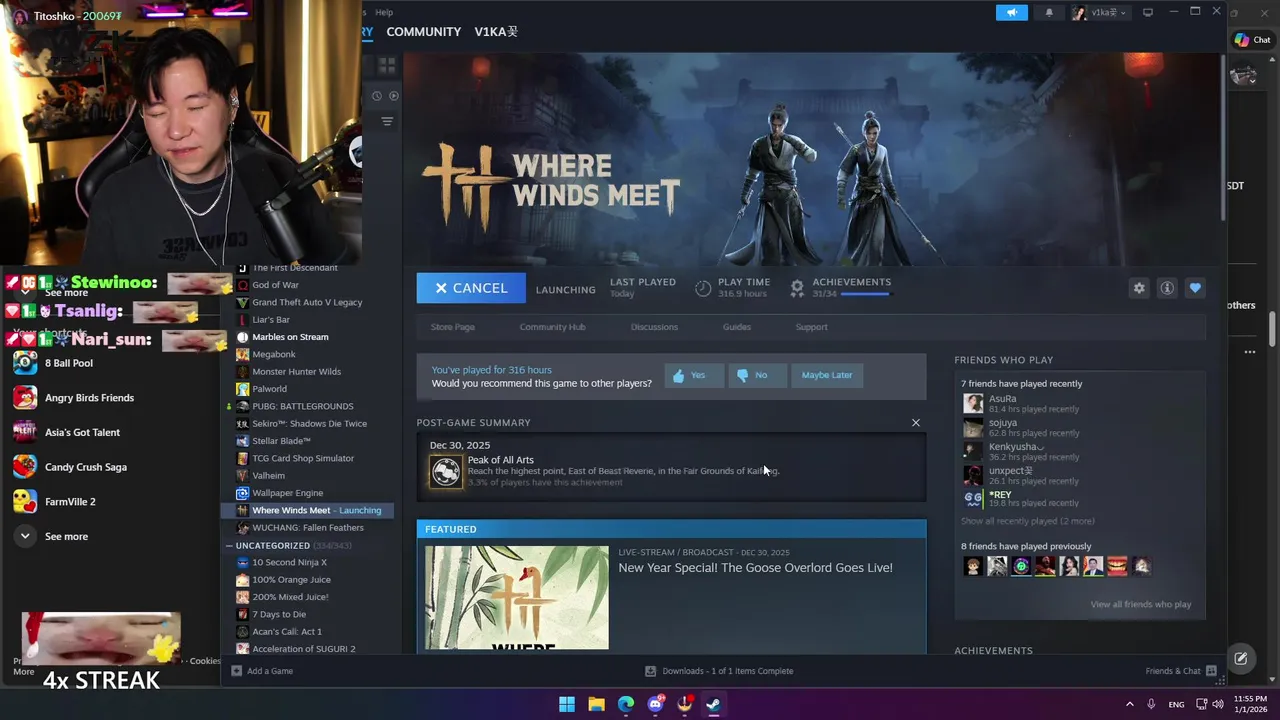Select WUCHANG: Fallen Feathers entry
The height and width of the screenshot is (720, 1280).
[x=308, y=528]
